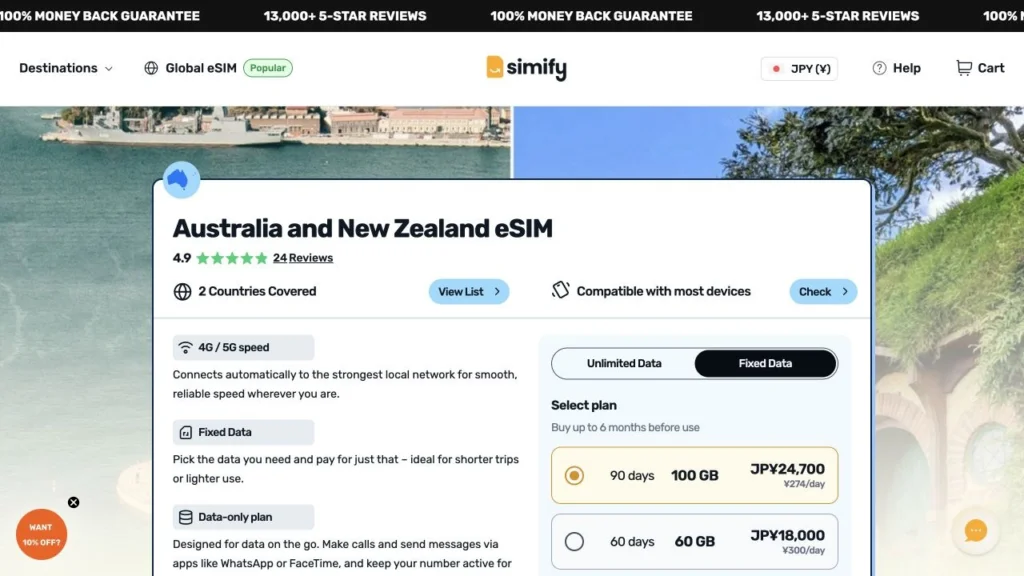Click the green star rating
The height and width of the screenshot is (576, 1024).
pyautogui.click(x=232, y=258)
